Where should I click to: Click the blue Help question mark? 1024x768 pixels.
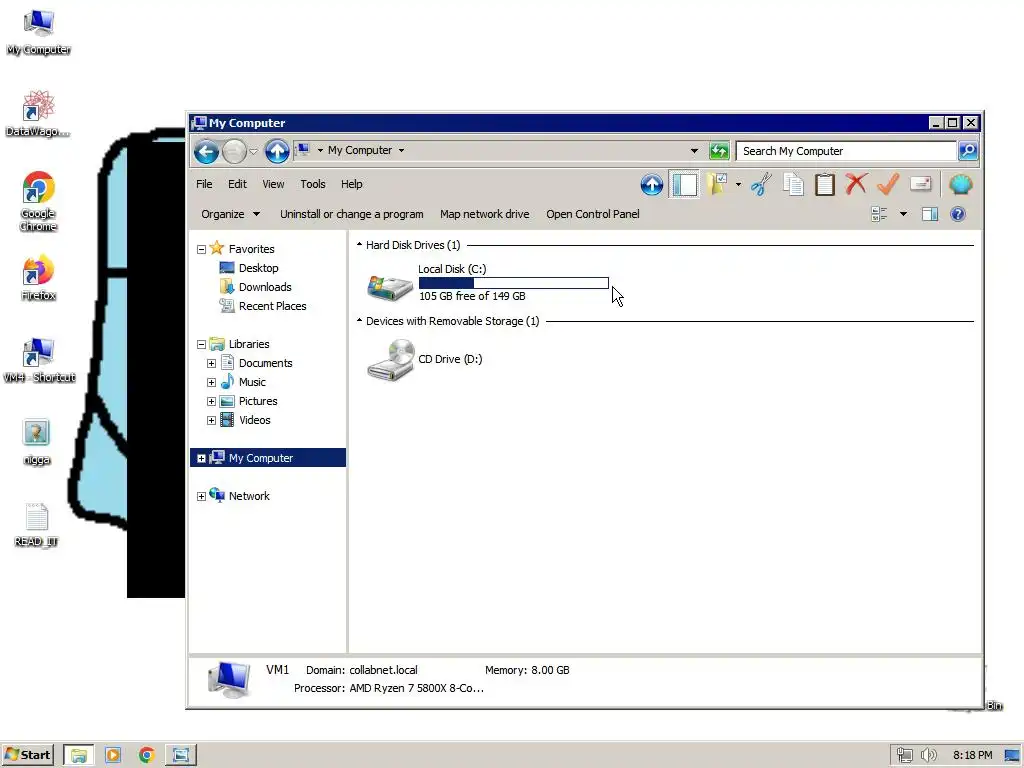(x=958, y=214)
